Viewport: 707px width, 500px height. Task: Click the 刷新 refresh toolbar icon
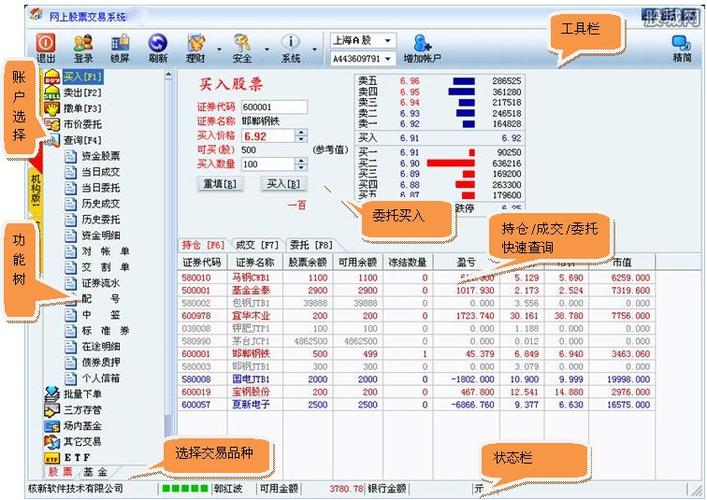[158, 48]
